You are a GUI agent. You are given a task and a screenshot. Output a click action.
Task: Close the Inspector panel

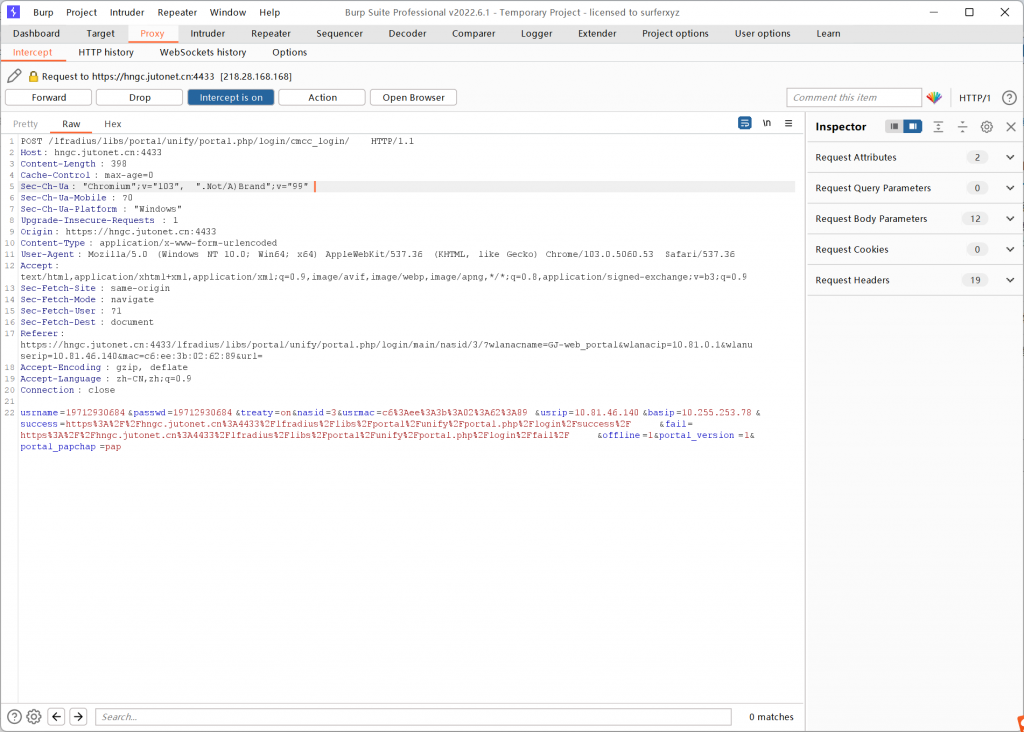click(1010, 127)
